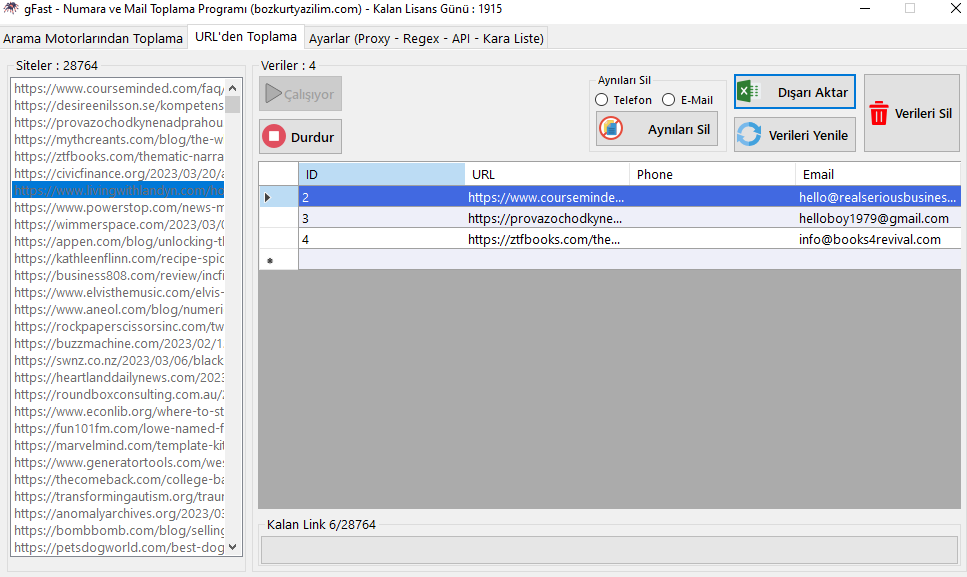The height and width of the screenshot is (577, 967).
Task: Select the buzzmachine.com entry in site list
Action: [118, 343]
